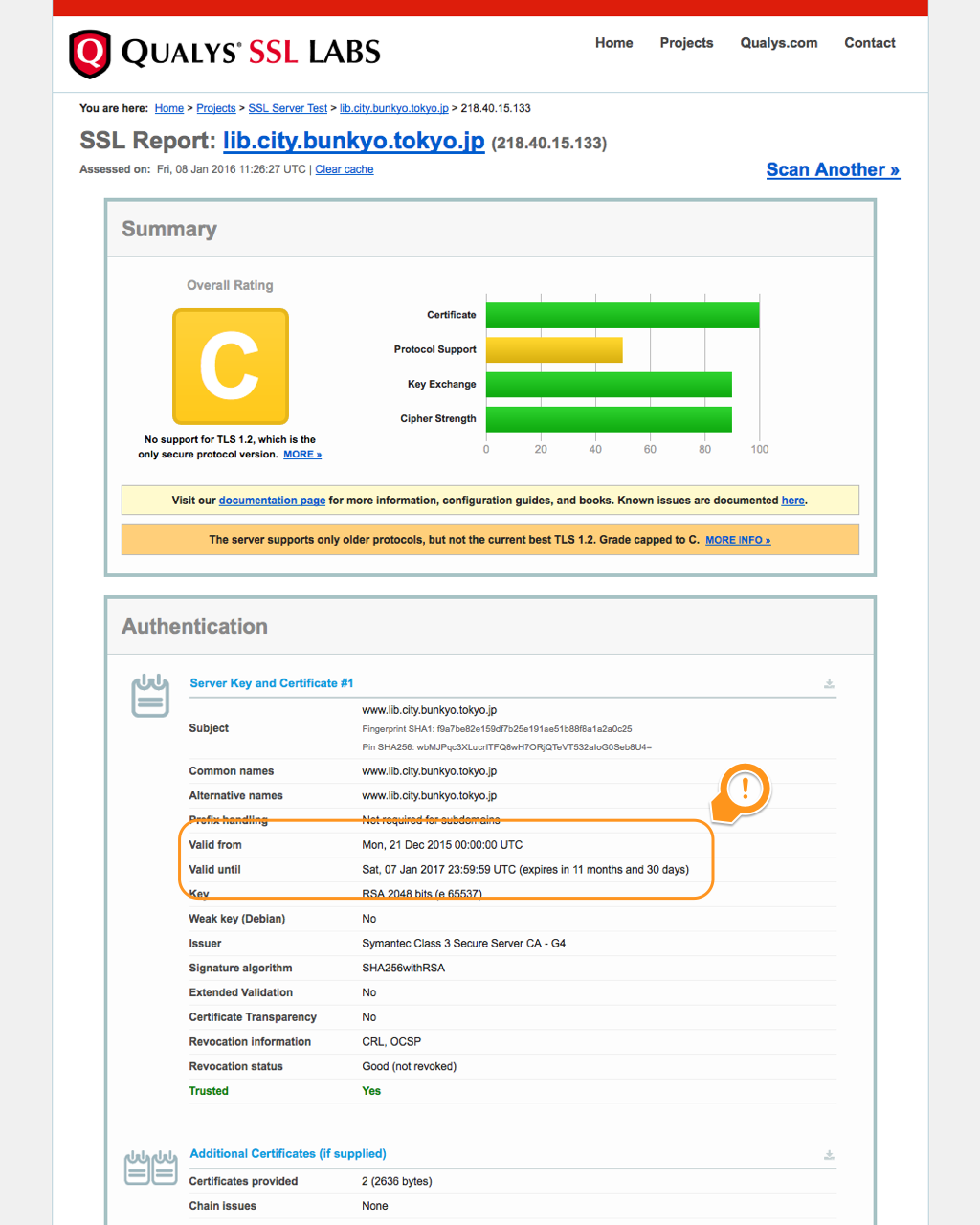Click the 'CRL, OCSP' revocation information value
The height and width of the screenshot is (1225, 980).
[x=391, y=1042]
